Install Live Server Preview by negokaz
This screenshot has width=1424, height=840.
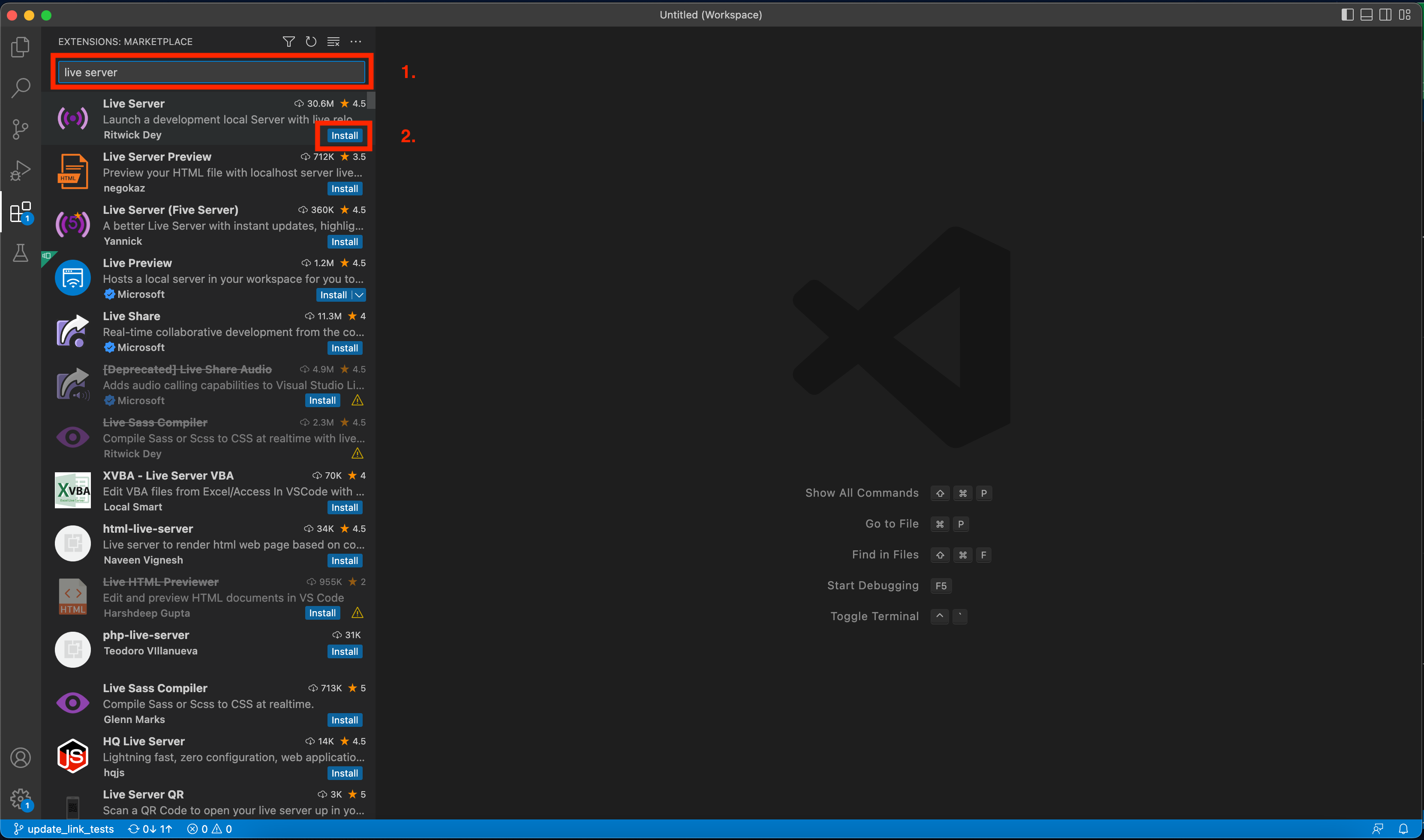pyautogui.click(x=345, y=189)
